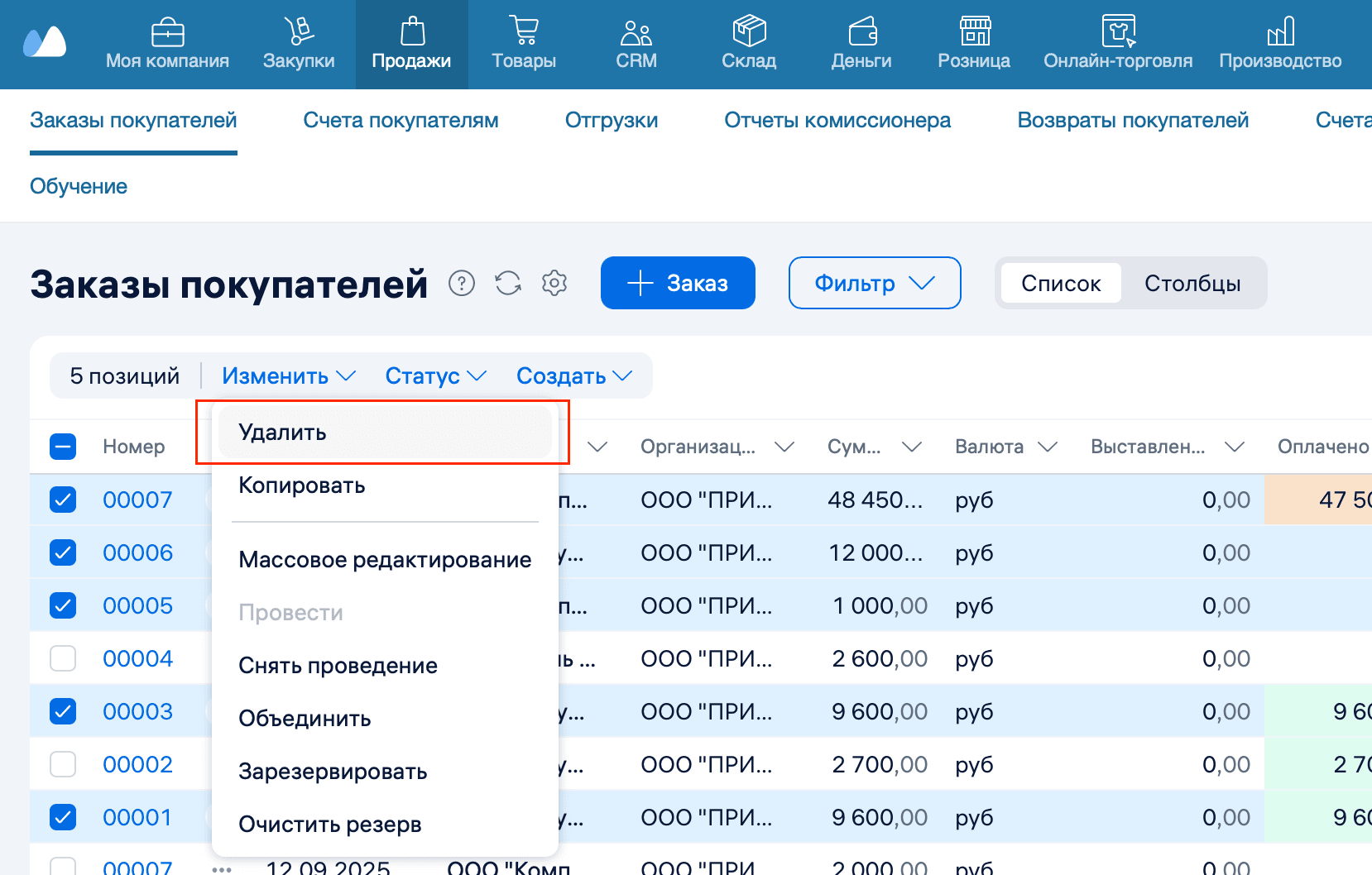The image size is (1372, 875).
Task: Open the list settings gear
Action: pyautogui.click(x=554, y=283)
